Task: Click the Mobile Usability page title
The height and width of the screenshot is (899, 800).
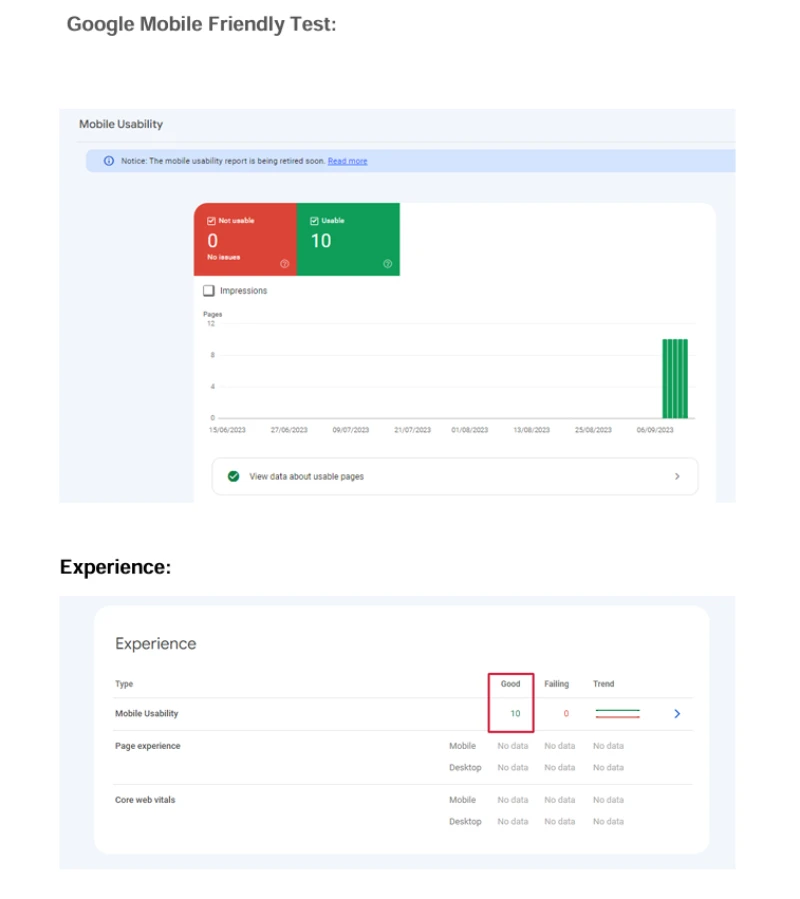Action: (121, 124)
